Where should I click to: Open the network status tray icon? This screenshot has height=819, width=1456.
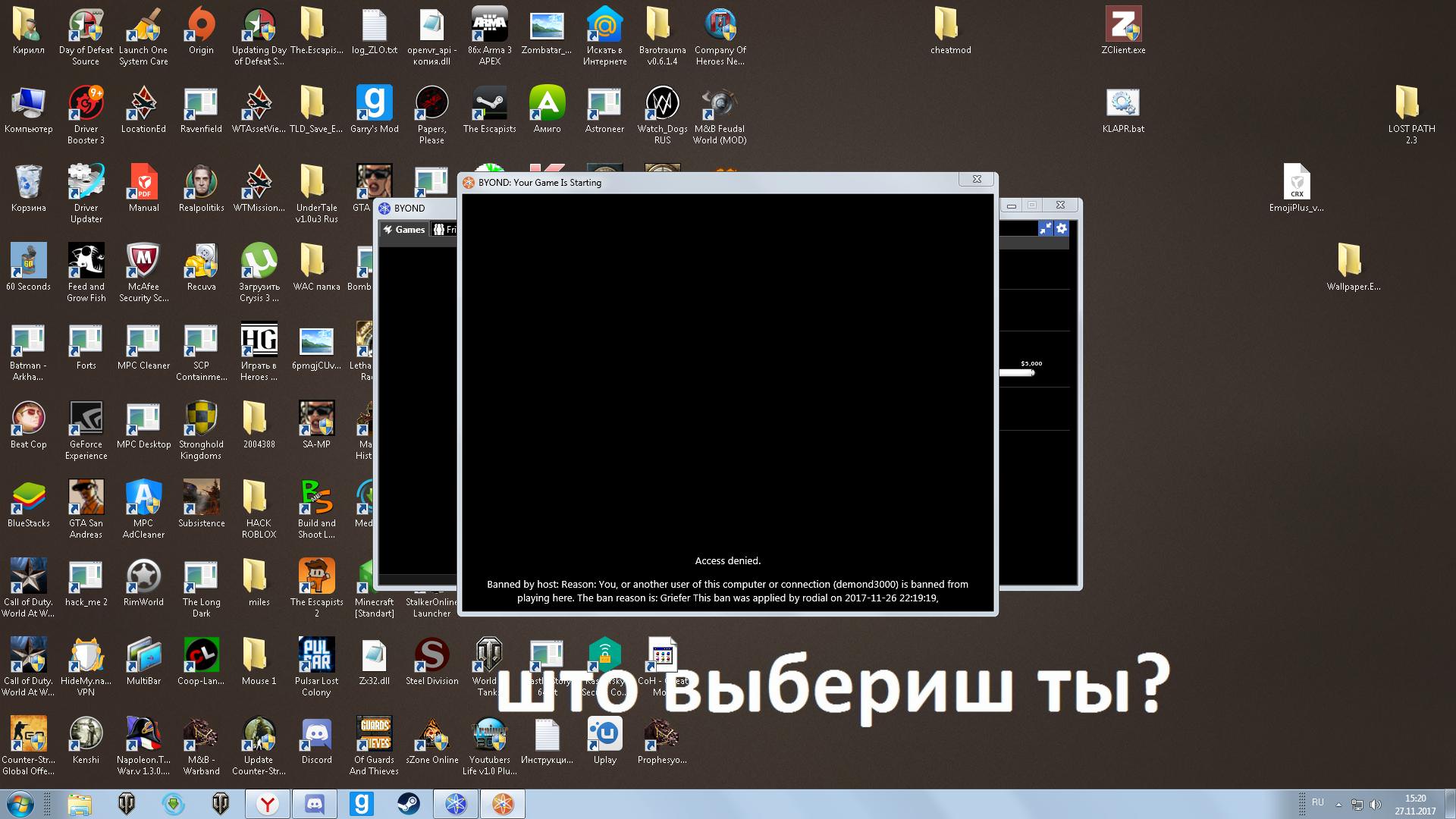(1357, 805)
